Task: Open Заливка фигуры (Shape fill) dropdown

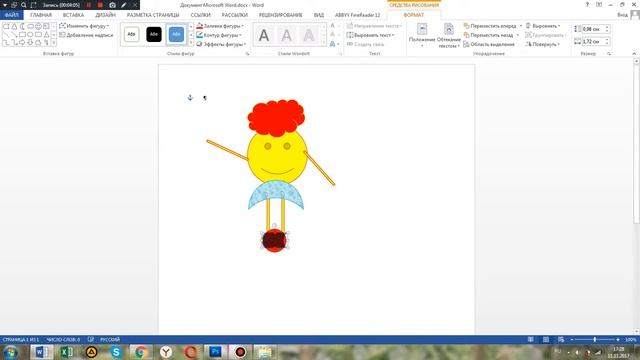Action: [x=220, y=26]
